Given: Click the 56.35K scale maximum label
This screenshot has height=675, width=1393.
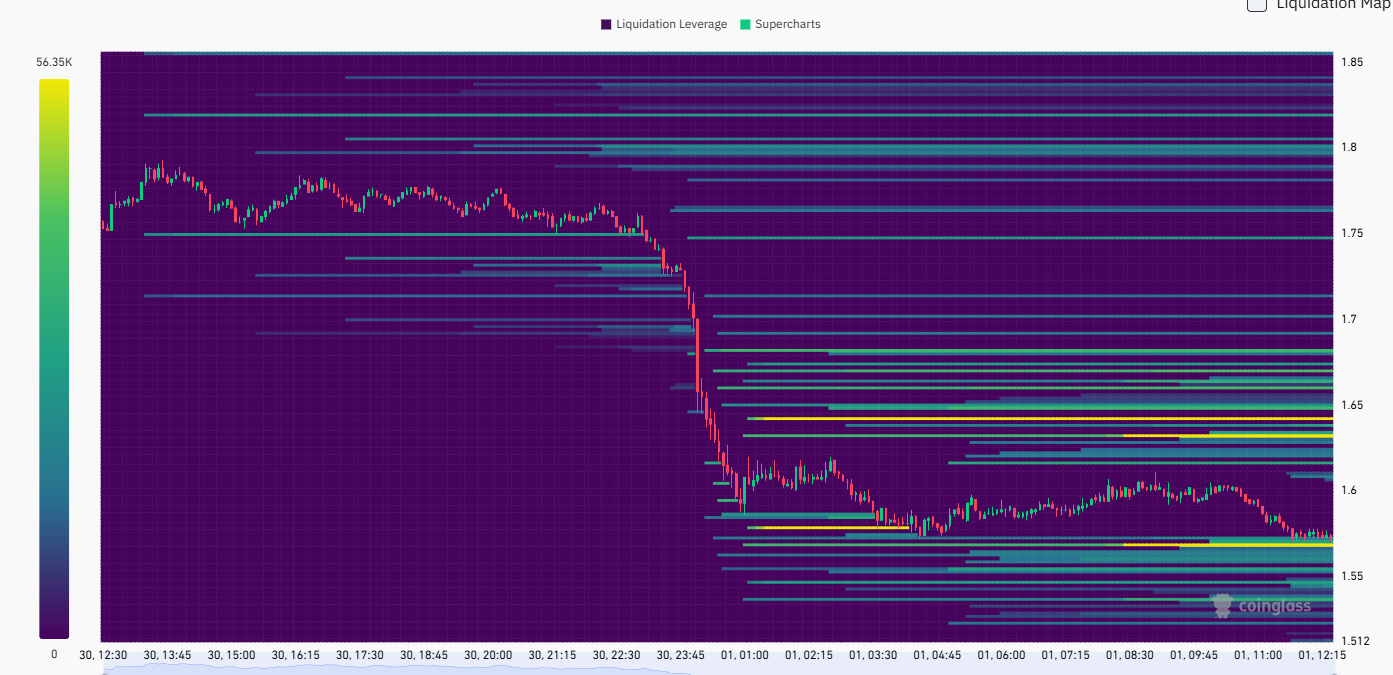Looking at the screenshot, I should [x=54, y=62].
